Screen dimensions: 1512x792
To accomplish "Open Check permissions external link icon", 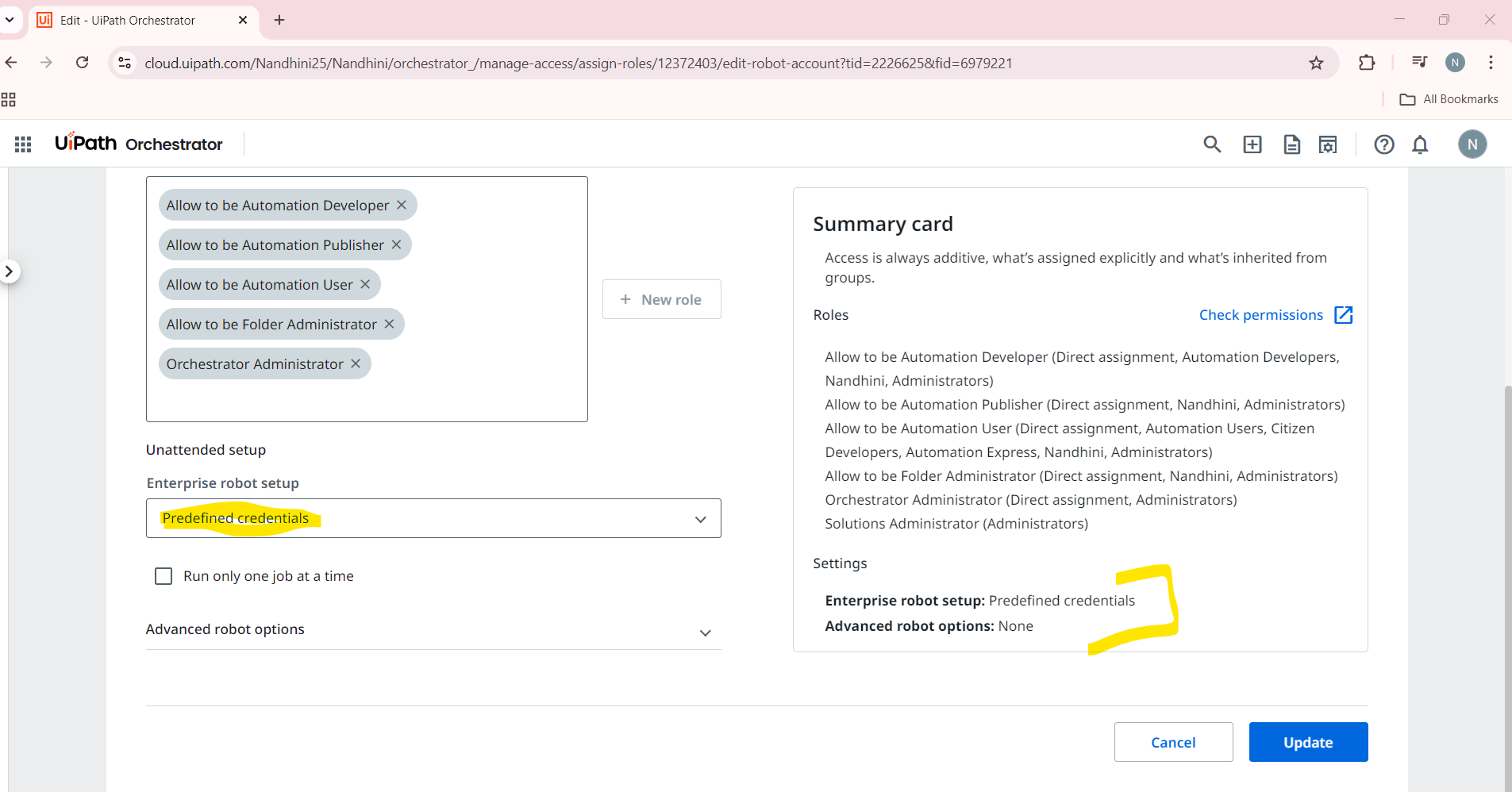I will (x=1344, y=315).
